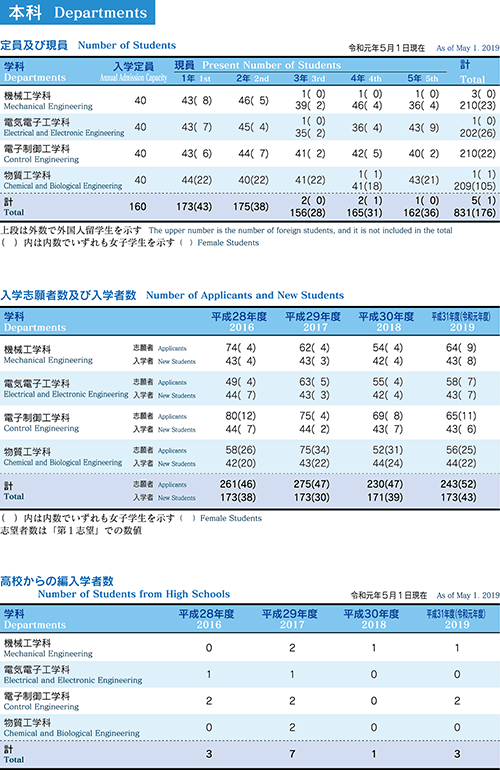This screenshot has height=770, width=500.
Task: Select Control Engineering row in applicants table
Action: 250,422
